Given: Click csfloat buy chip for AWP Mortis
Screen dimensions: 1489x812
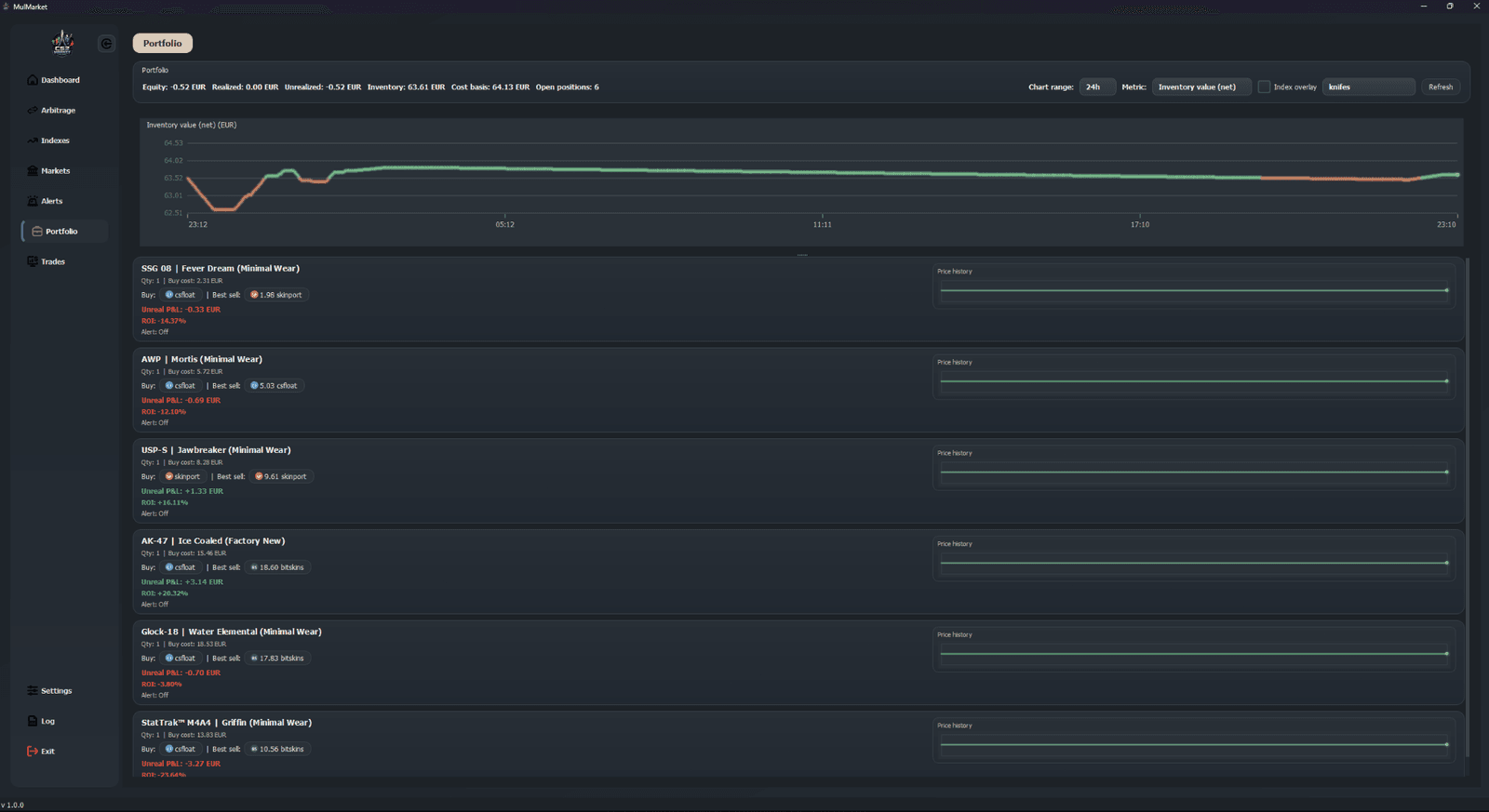Looking at the screenshot, I should click(181, 386).
